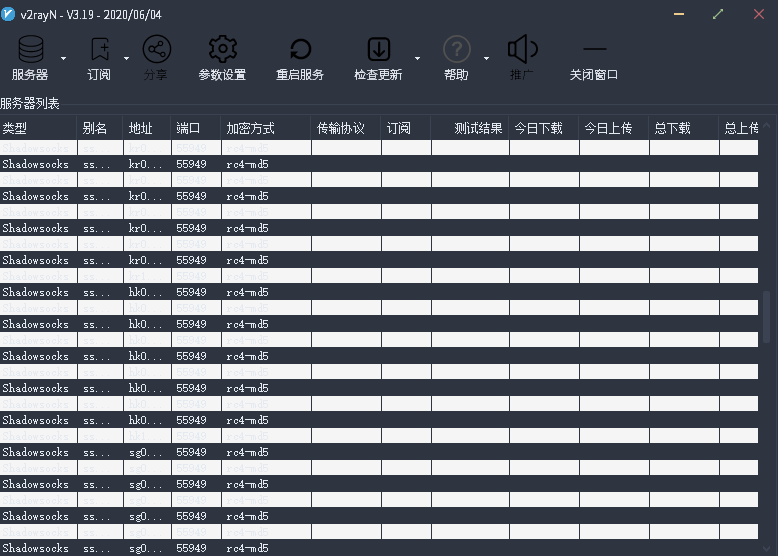Image resolution: width=778 pixels, height=556 pixels.
Task: Click the 推广 speaker icon
Action: click(x=522, y=49)
